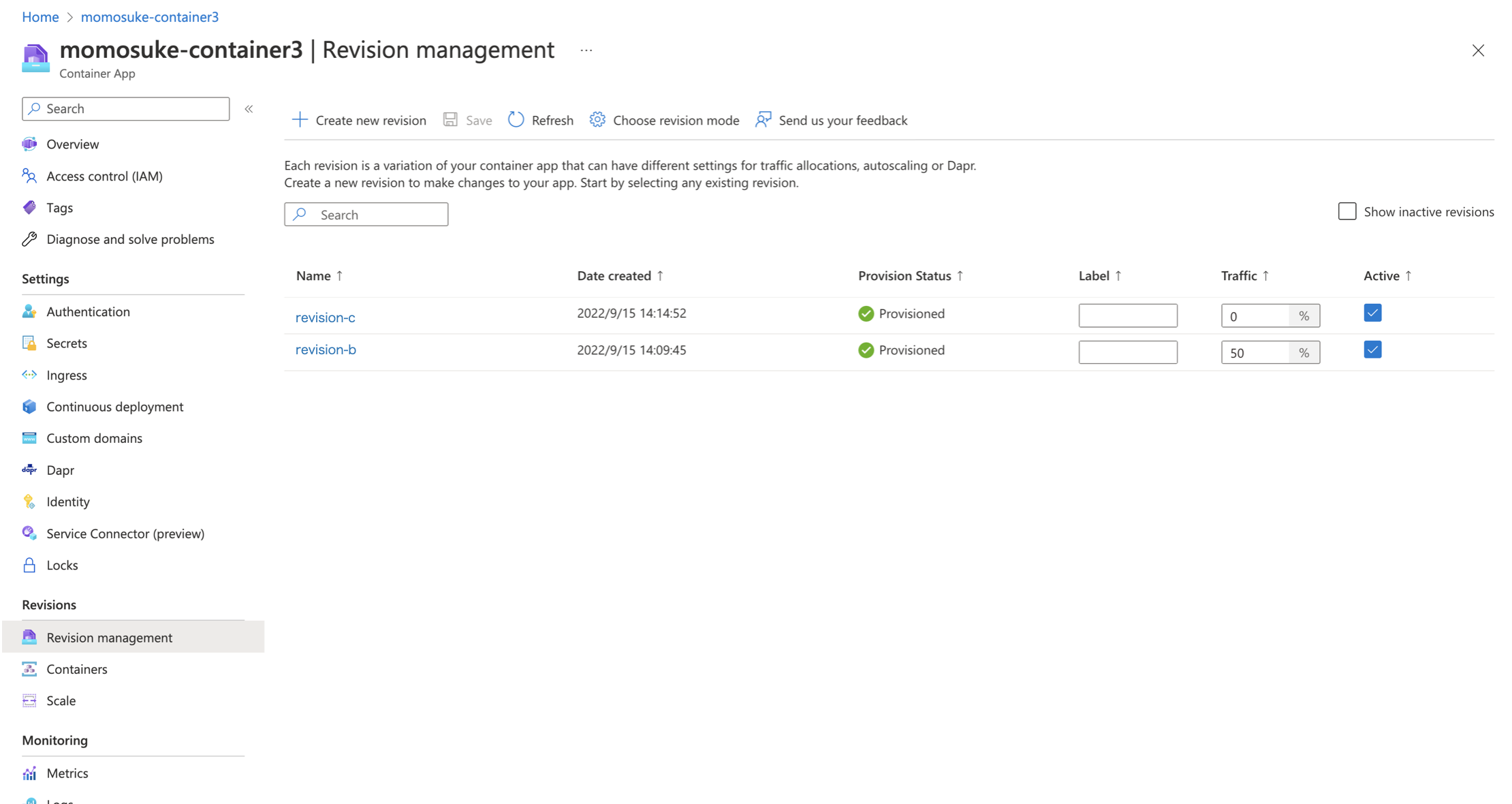Click the Send us your feedback icon
Screen dimensions: 1512x804
tap(763, 120)
